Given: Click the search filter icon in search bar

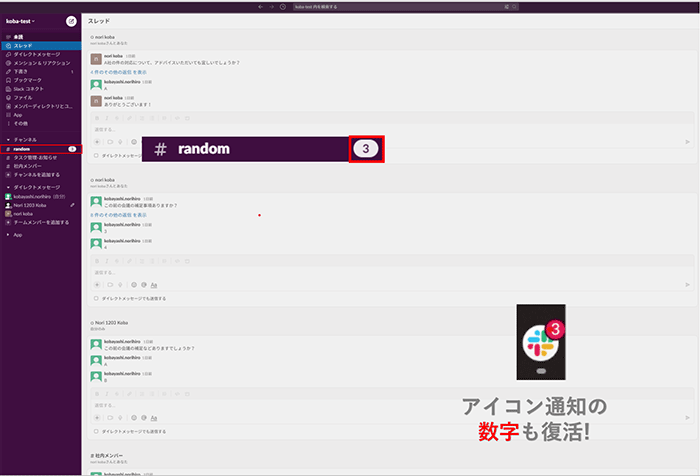Looking at the screenshot, I should 507,7.
